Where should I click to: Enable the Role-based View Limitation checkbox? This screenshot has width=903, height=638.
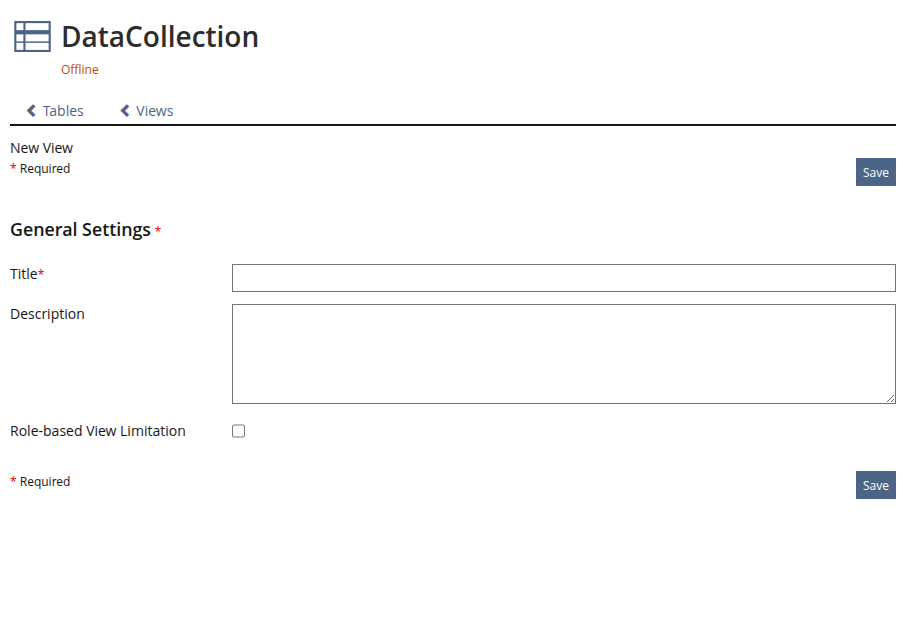coord(238,431)
